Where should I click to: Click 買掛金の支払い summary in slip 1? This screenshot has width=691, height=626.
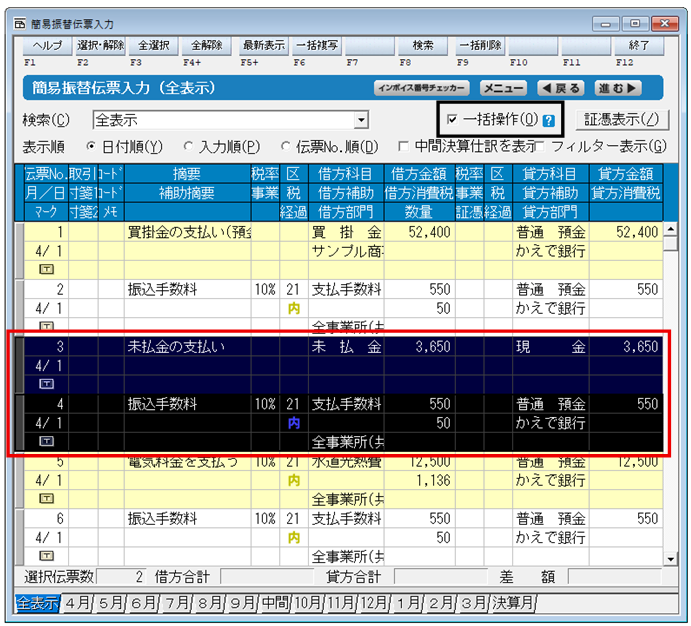click(x=188, y=232)
